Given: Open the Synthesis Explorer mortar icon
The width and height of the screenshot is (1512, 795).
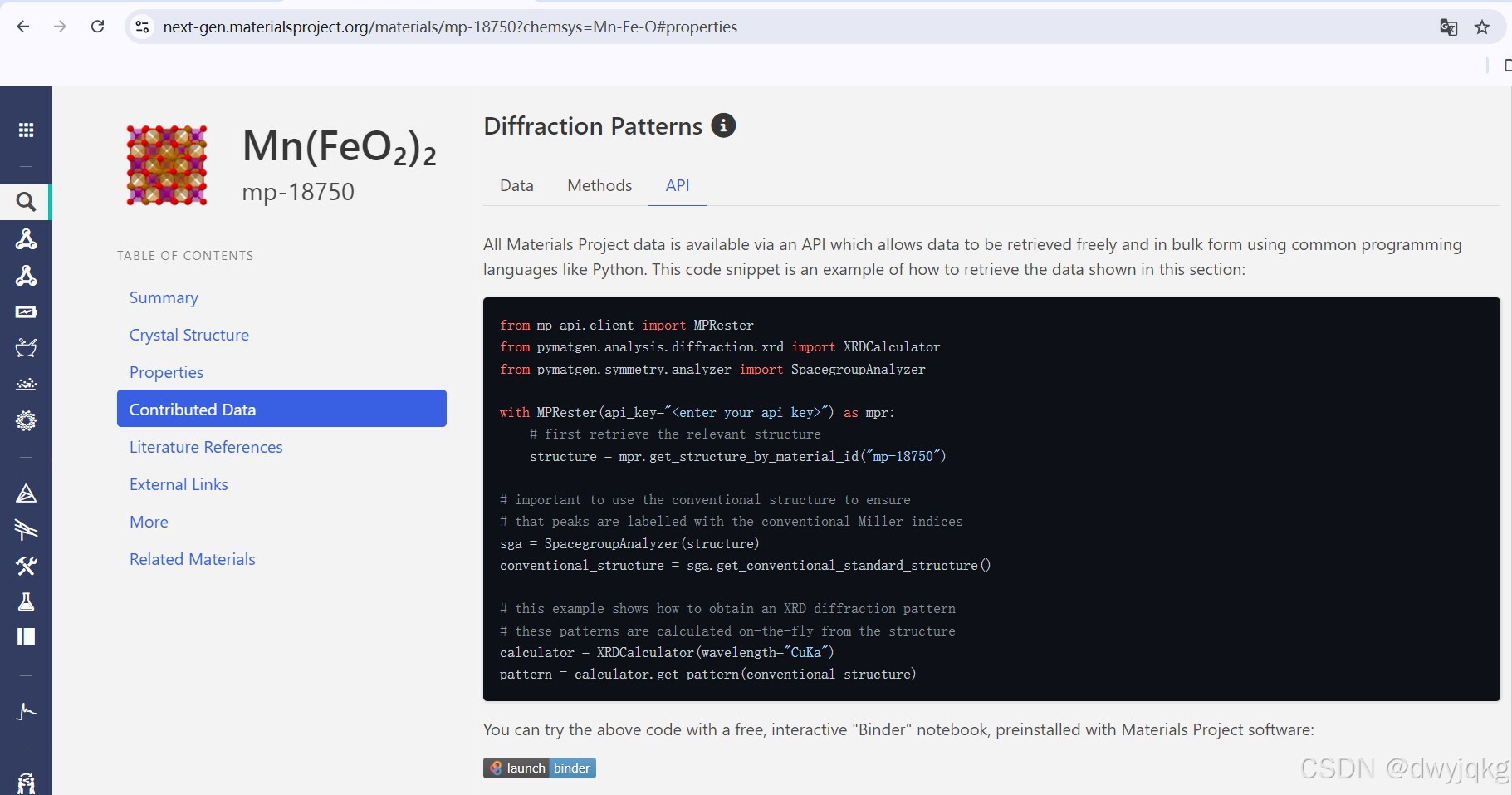Looking at the screenshot, I should [26, 347].
